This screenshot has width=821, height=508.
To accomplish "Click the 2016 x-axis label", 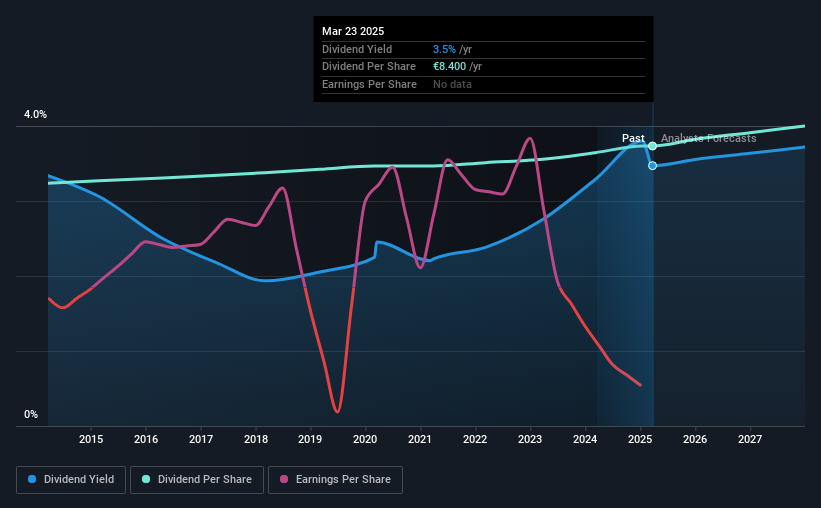I will (146, 439).
